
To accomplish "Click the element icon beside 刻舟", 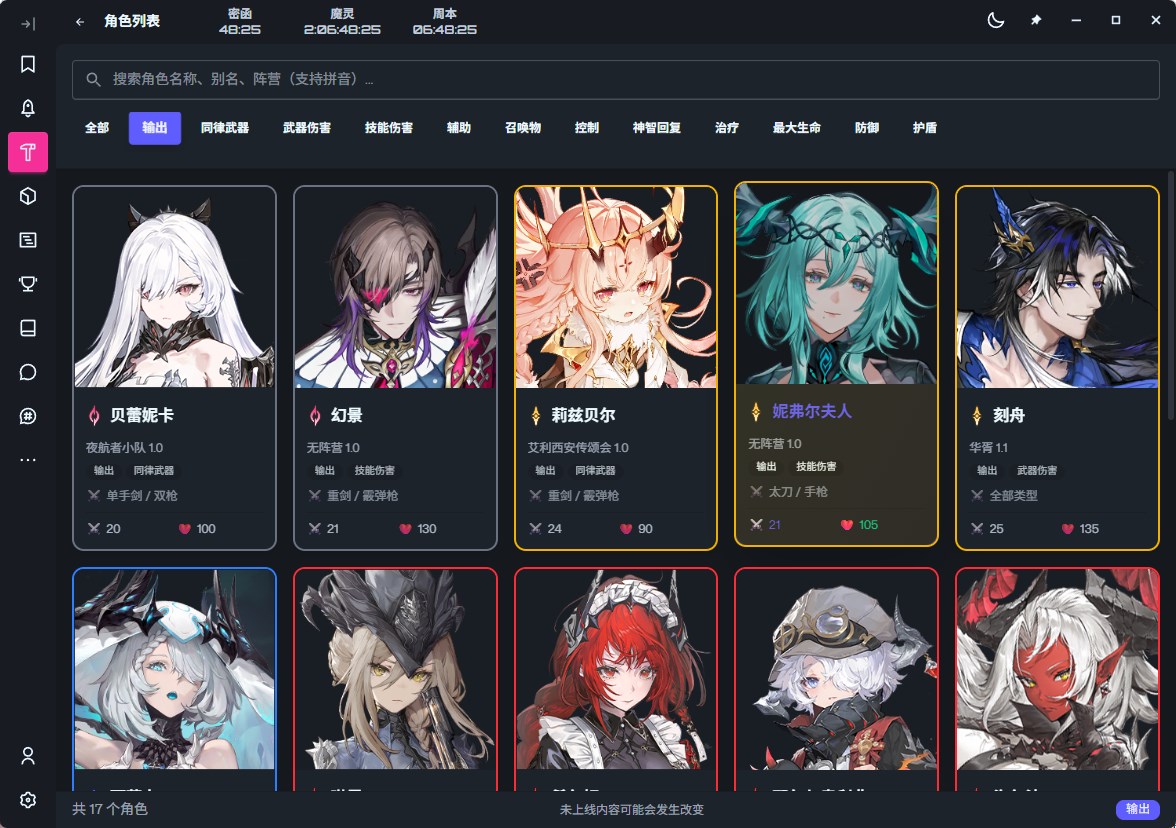I will (976, 415).
